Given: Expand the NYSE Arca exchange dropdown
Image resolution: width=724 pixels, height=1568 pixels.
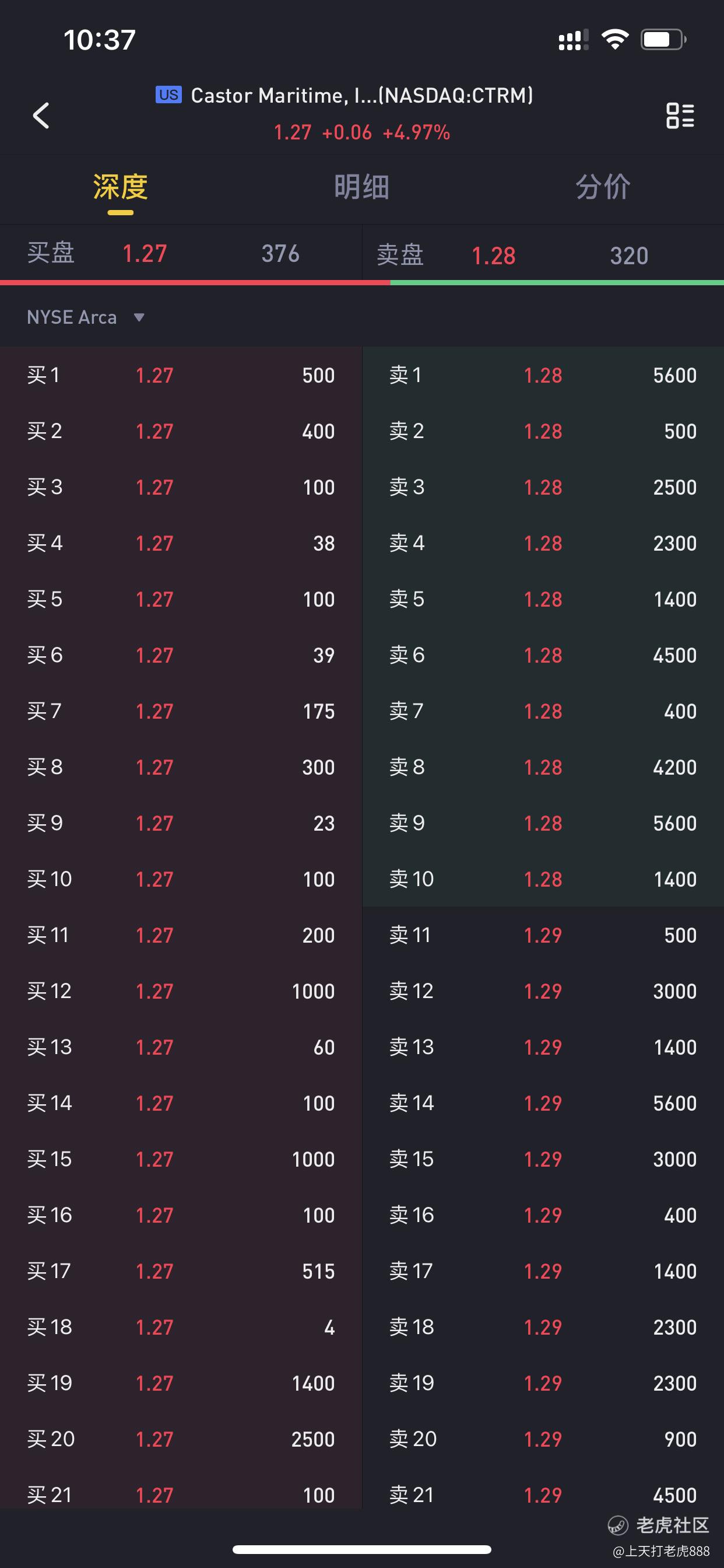Looking at the screenshot, I should (x=86, y=317).
